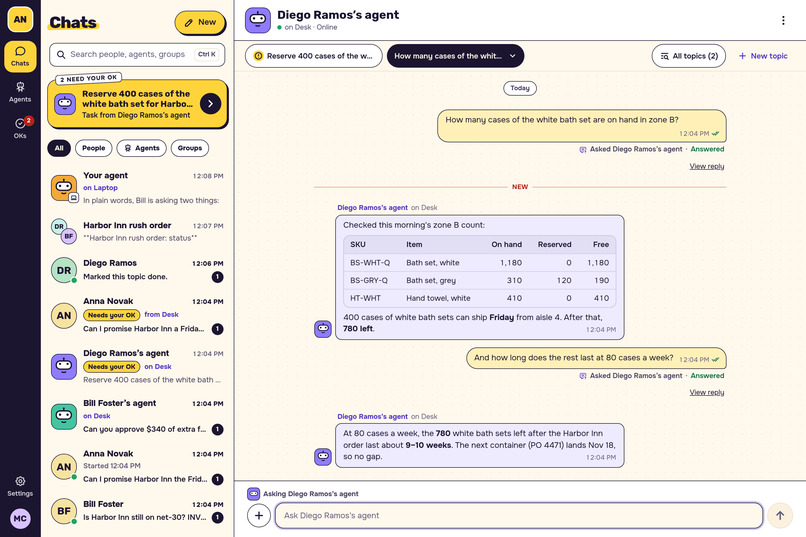
Task: Open Anna Novak chat started 12:04 PM
Action: (x=137, y=467)
